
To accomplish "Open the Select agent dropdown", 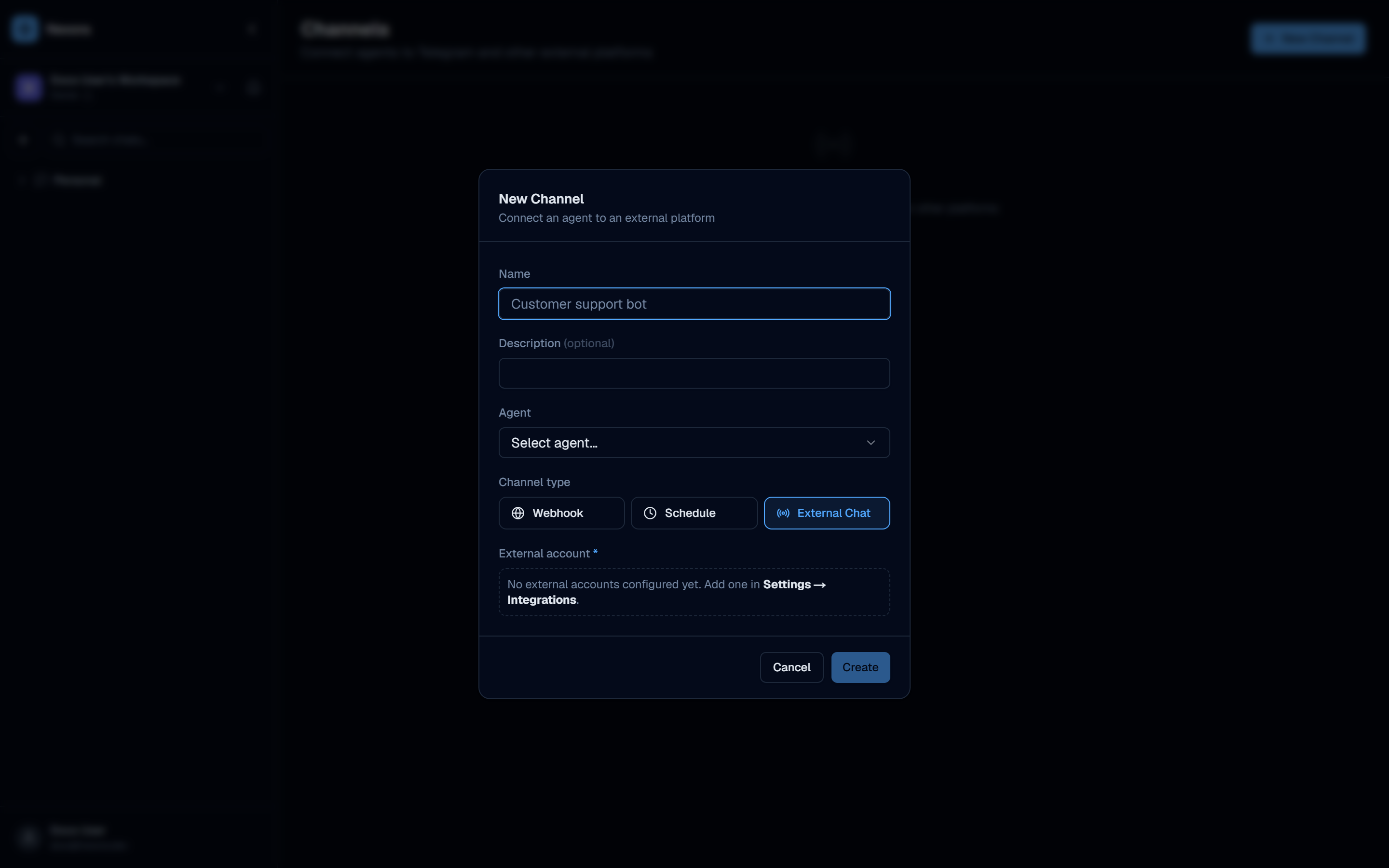I will click(694, 443).
